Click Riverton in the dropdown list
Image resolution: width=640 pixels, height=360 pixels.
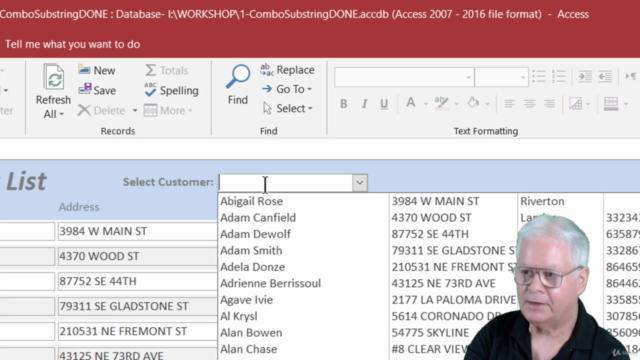coord(542,201)
